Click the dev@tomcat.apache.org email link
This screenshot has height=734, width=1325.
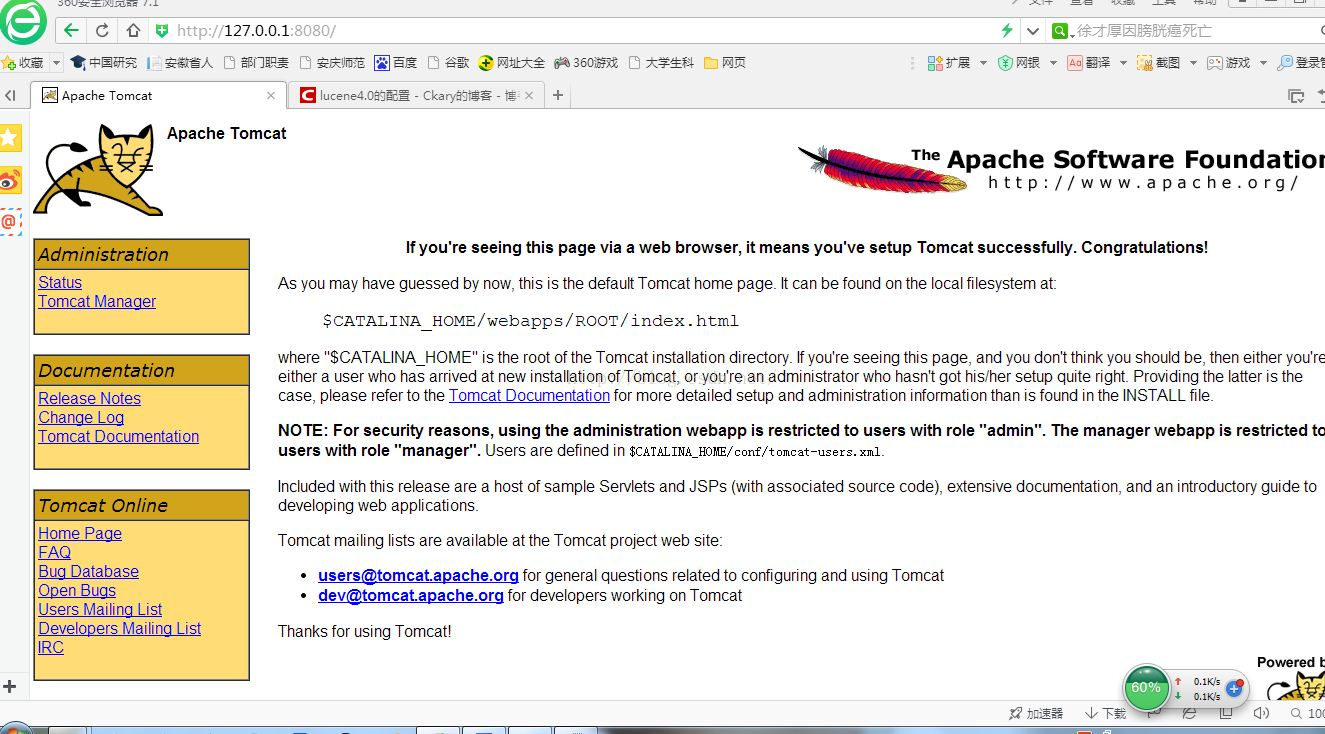(x=411, y=596)
